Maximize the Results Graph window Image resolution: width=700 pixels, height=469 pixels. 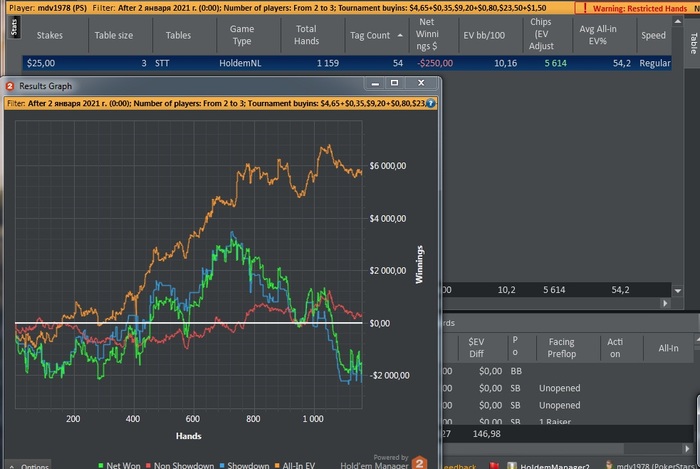click(395, 83)
